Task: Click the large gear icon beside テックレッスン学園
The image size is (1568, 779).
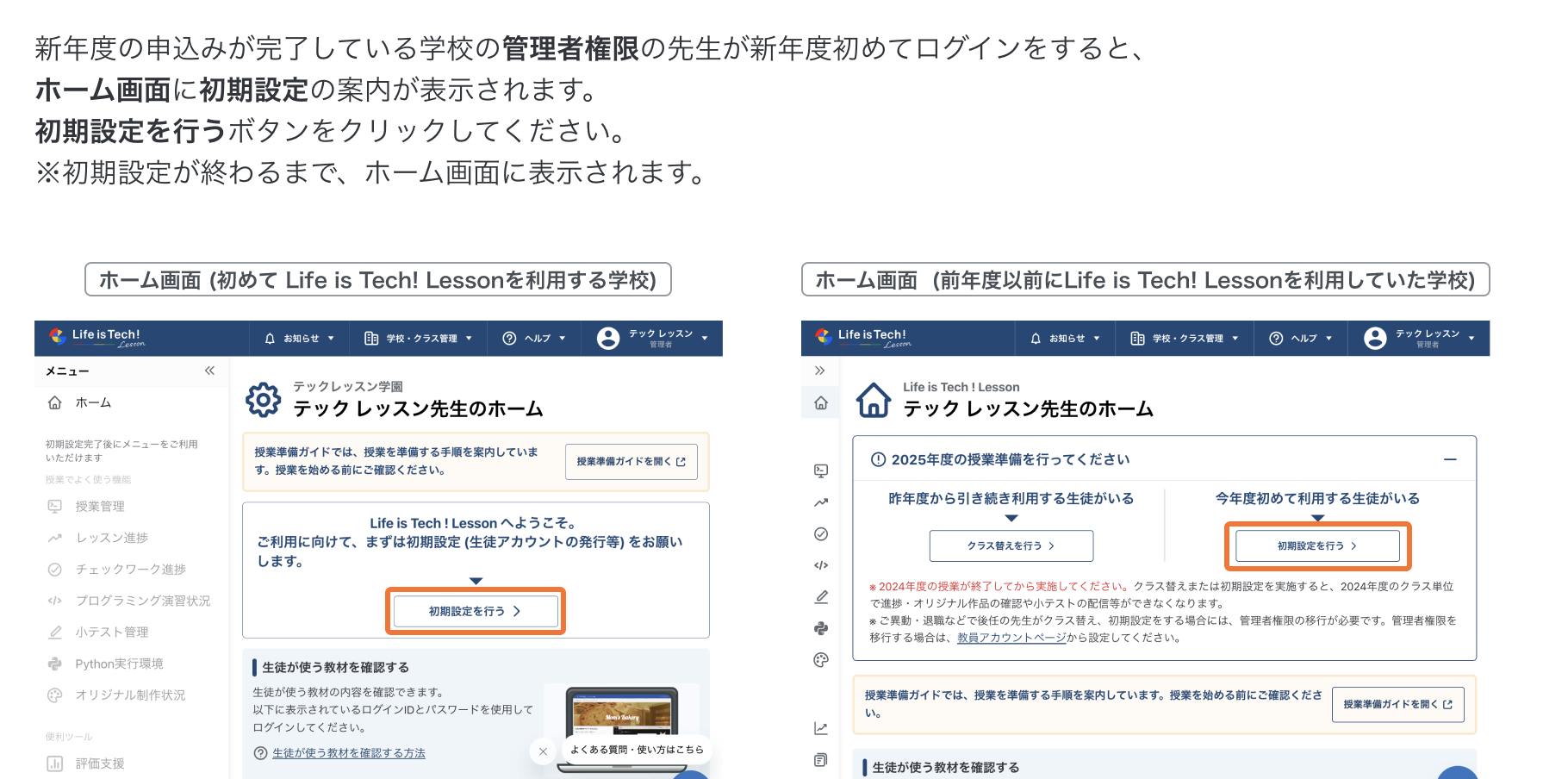Action: point(263,400)
